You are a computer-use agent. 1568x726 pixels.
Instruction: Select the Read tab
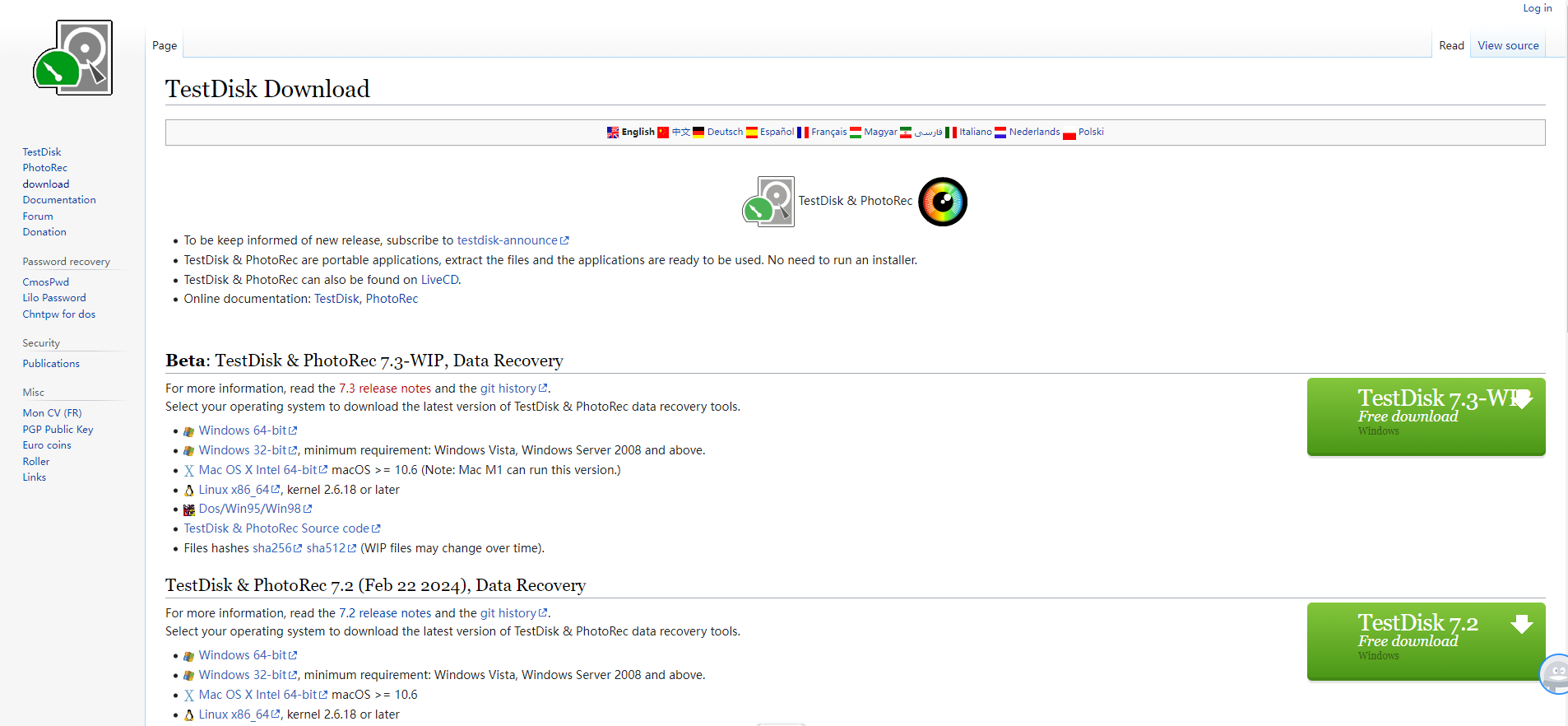[1450, 46]
